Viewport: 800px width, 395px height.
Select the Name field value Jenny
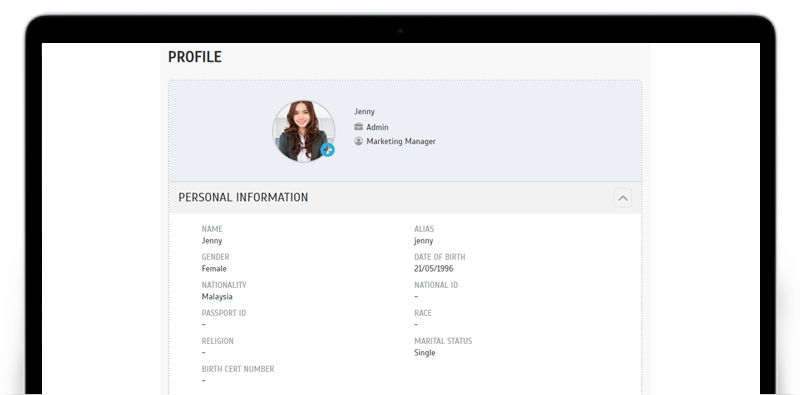coord(212,241)
